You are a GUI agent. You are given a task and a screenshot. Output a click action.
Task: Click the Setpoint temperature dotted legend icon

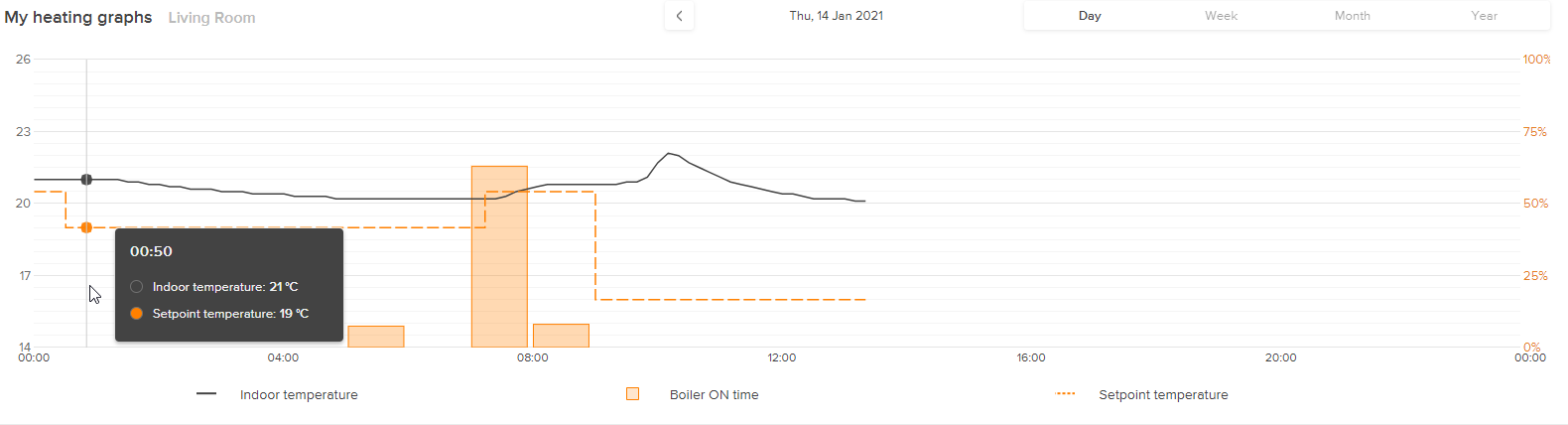click(x=1066, y=394)
